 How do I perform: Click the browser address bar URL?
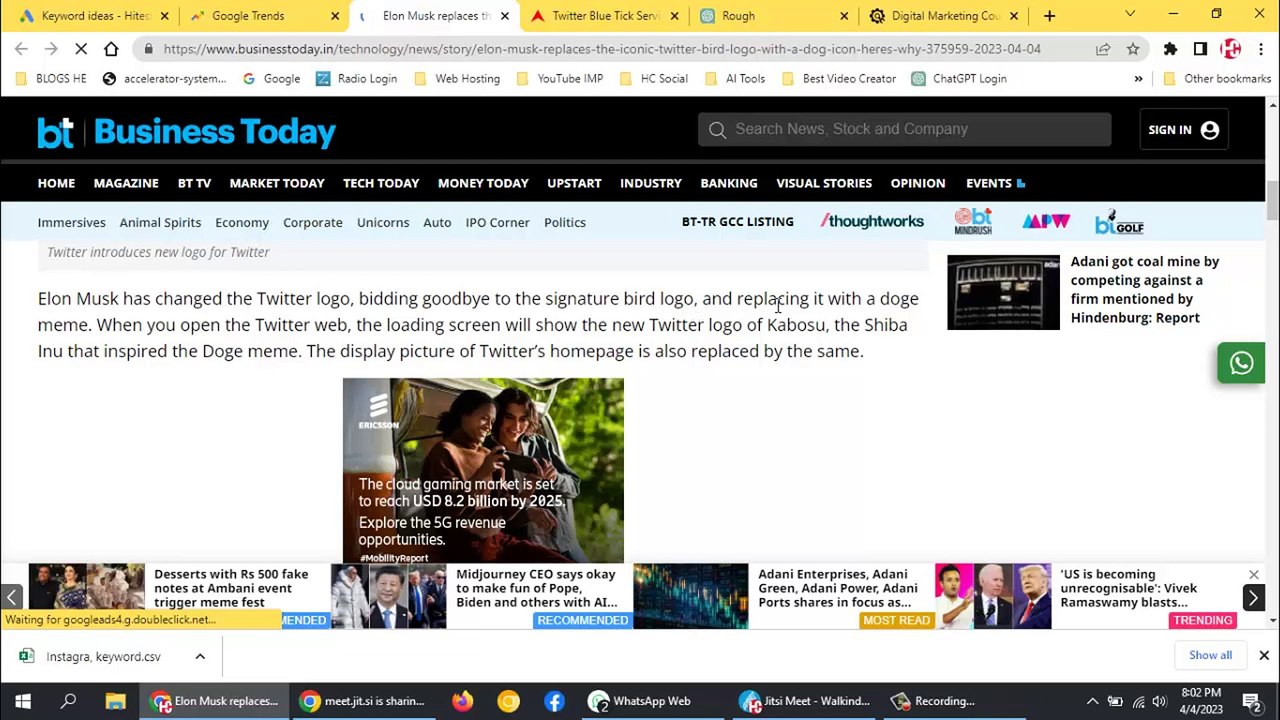(602, 49)
